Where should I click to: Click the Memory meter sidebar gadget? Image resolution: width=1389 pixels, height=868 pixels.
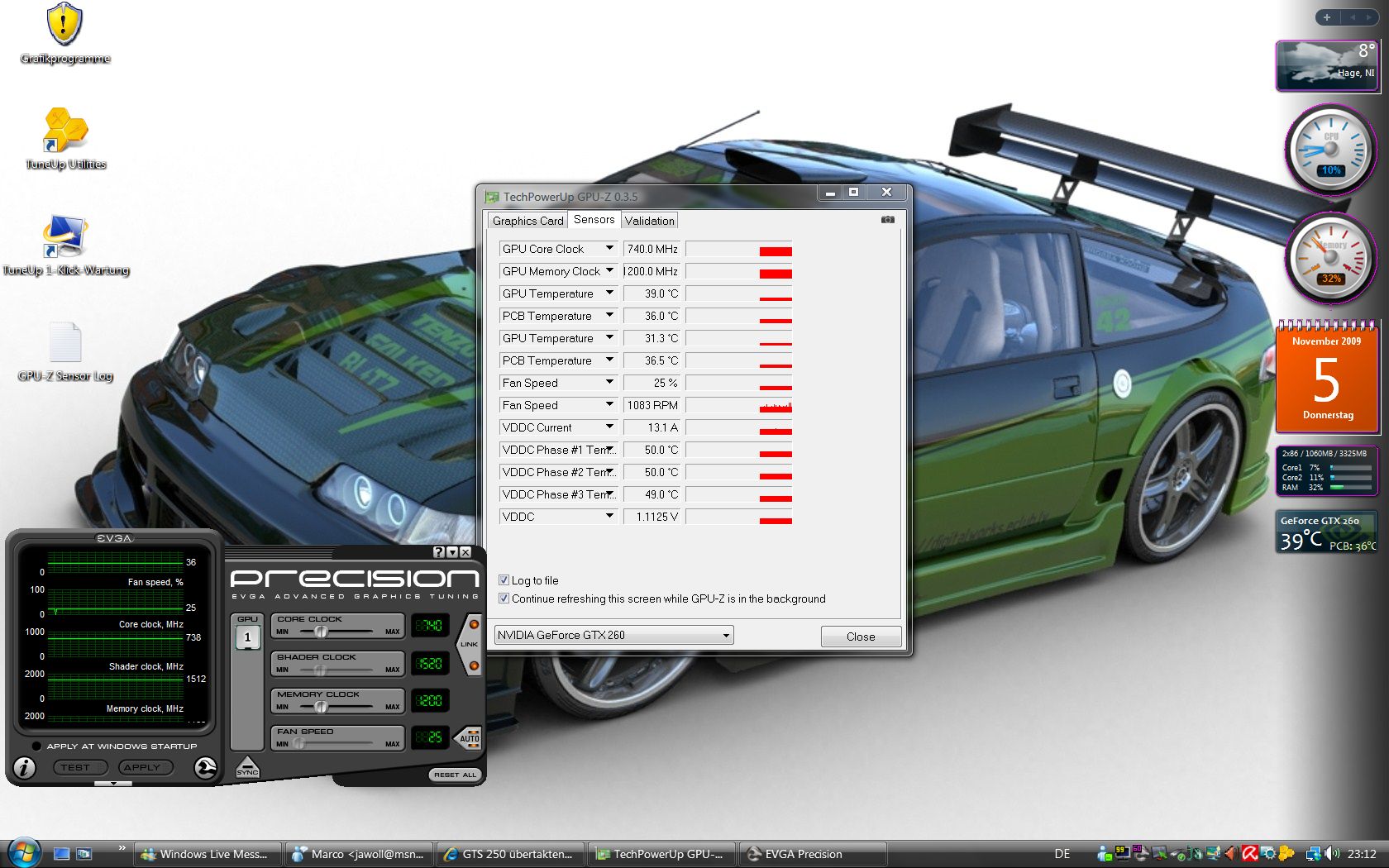tap(1330, 259)
